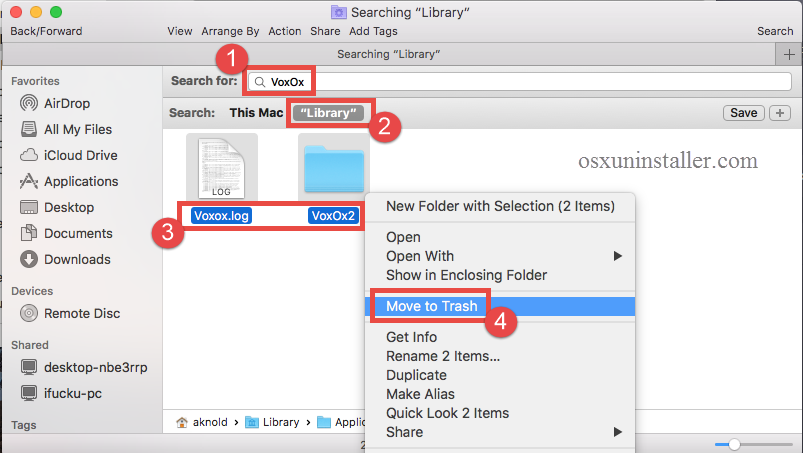
Task: Open AirDrop in the sidebar
Action: [55, 103]
